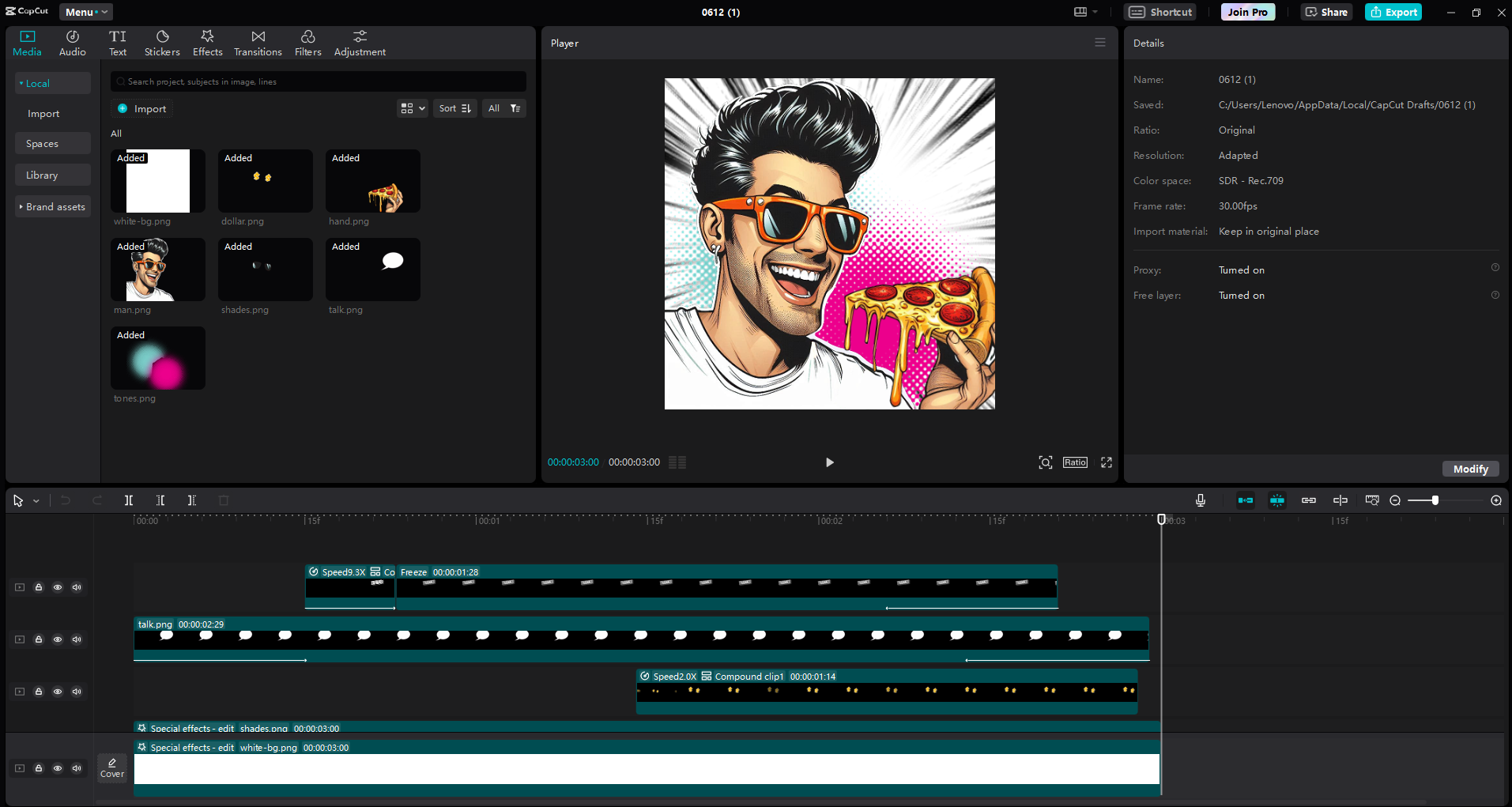Hide the talk.png track eye icon
The height and width of the screenshot is (807, 1512).
point(58,639)
